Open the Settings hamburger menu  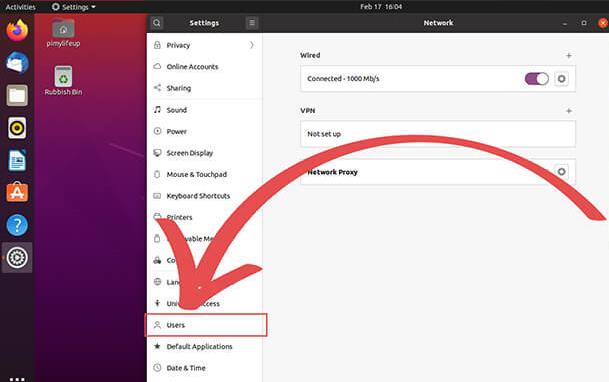pos(252,23)
